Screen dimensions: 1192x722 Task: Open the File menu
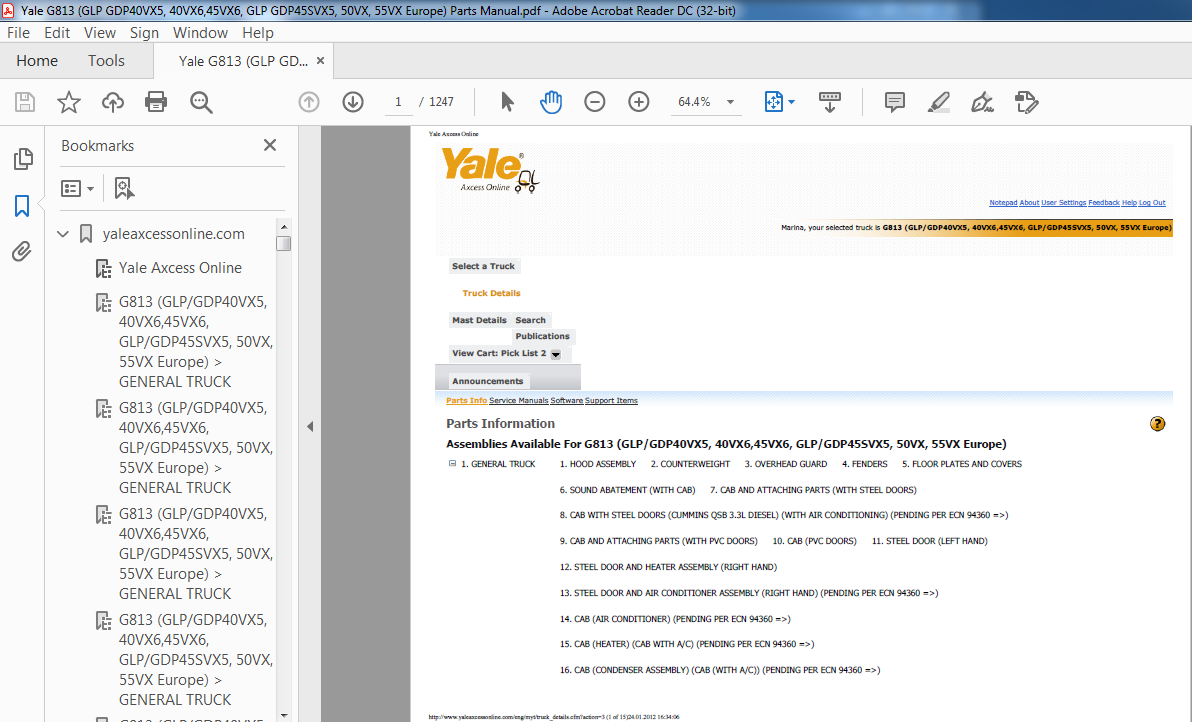pyautogui.click(x=18, y=33)
